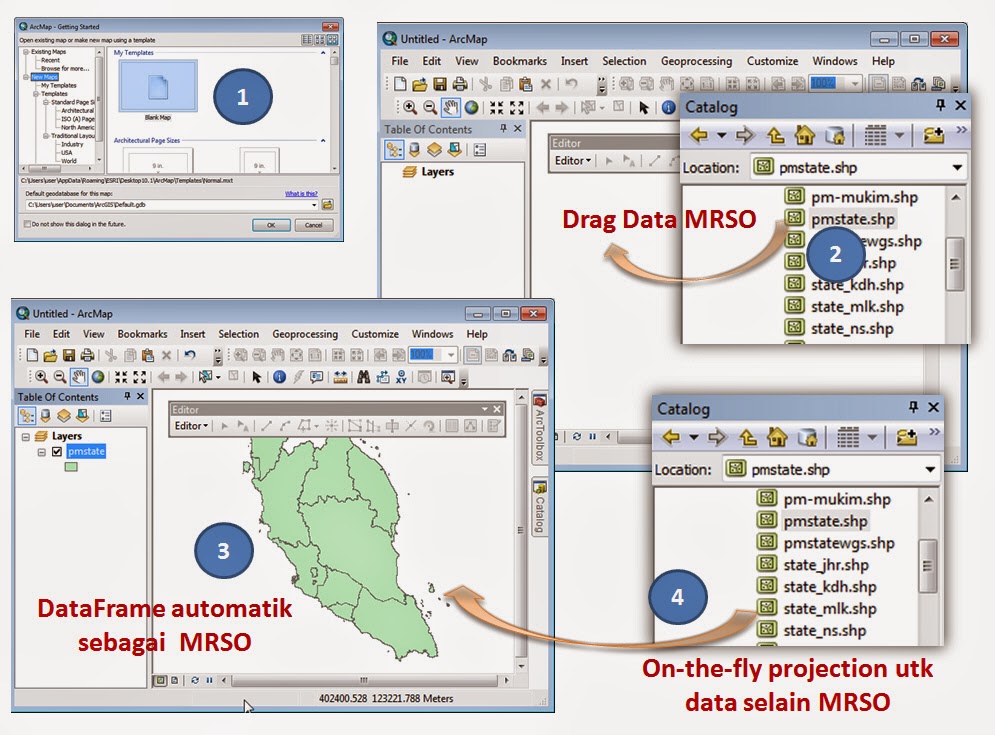Open default geodatabase path dropdown in Getting Started

click(x=313, y=205)
